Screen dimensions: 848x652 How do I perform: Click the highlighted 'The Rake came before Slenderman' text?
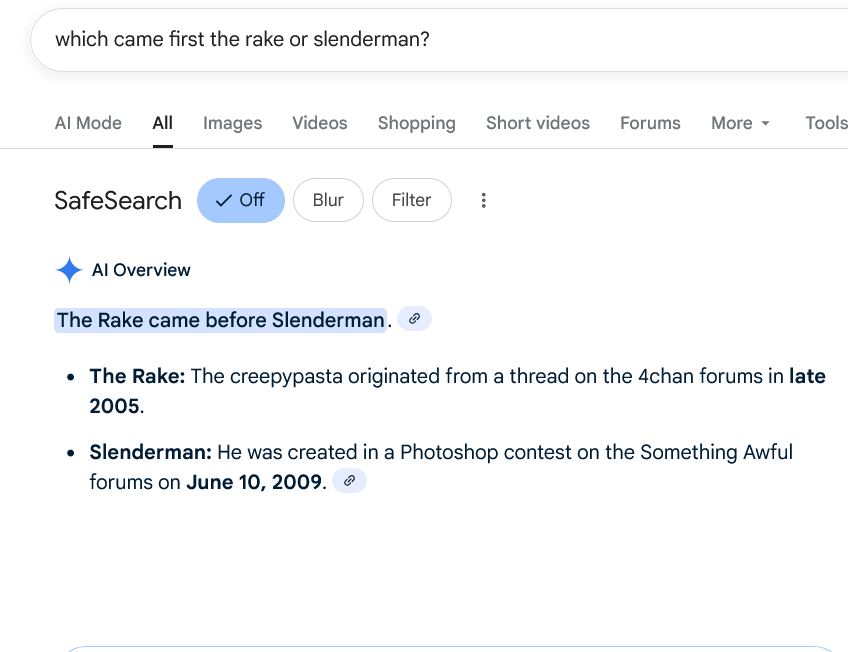coord(220,320)
